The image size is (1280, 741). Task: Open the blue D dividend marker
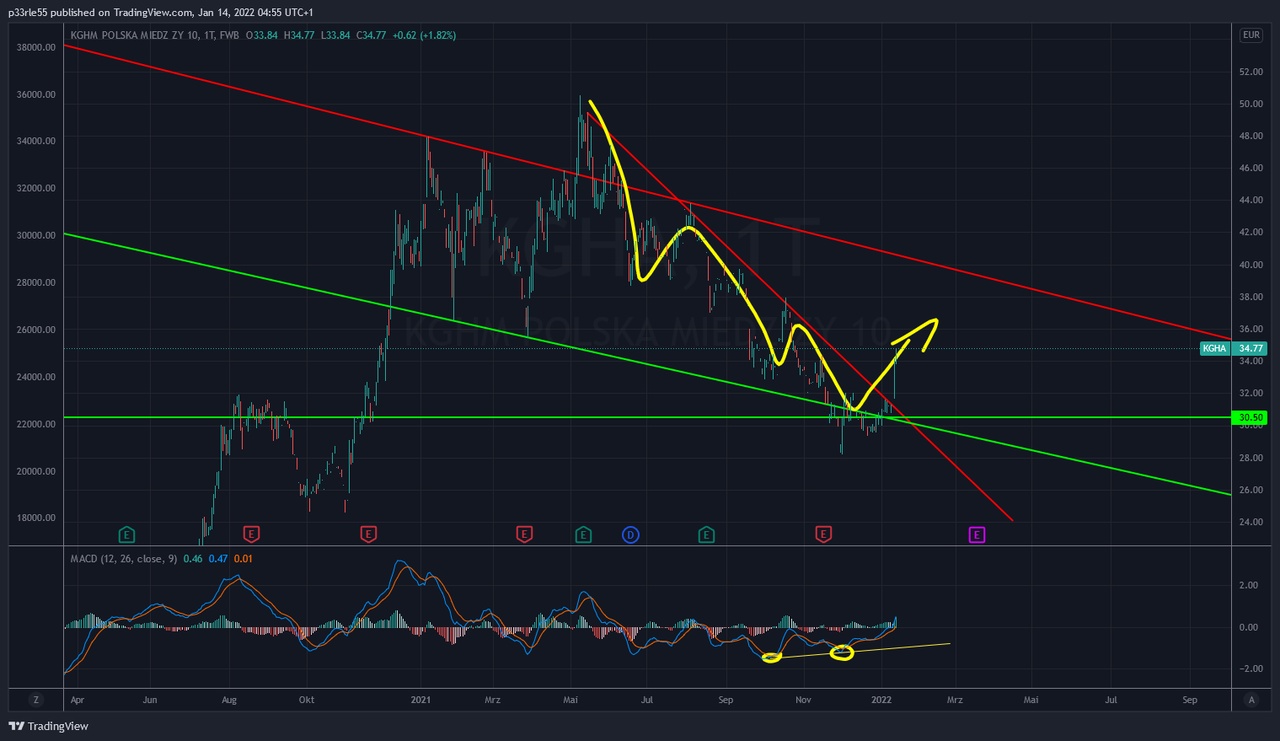[630, 535]
